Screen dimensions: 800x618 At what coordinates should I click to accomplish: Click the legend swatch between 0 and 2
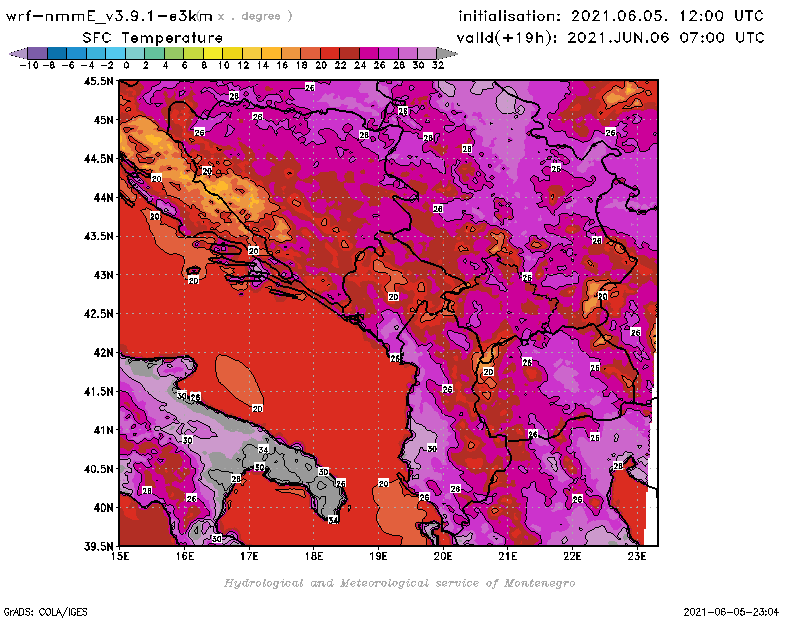point(135,53)
